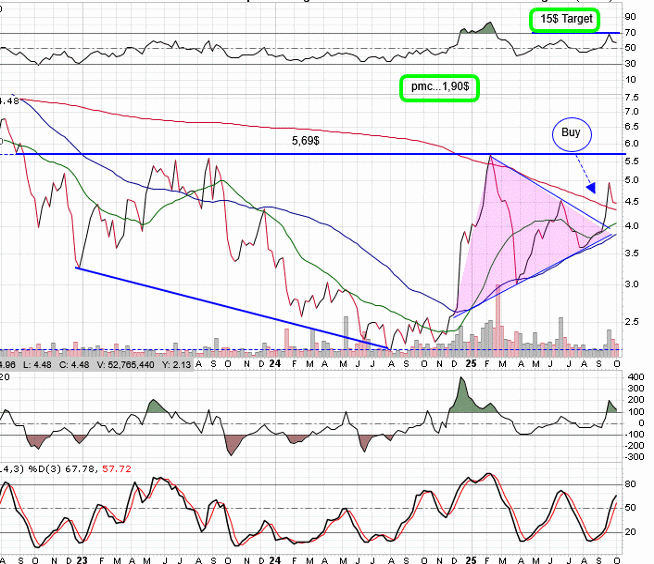Image resolution: width=654 pixels, height=564 pixels.
Task: Click the '2.5' price on right axis
Action: 631,321
